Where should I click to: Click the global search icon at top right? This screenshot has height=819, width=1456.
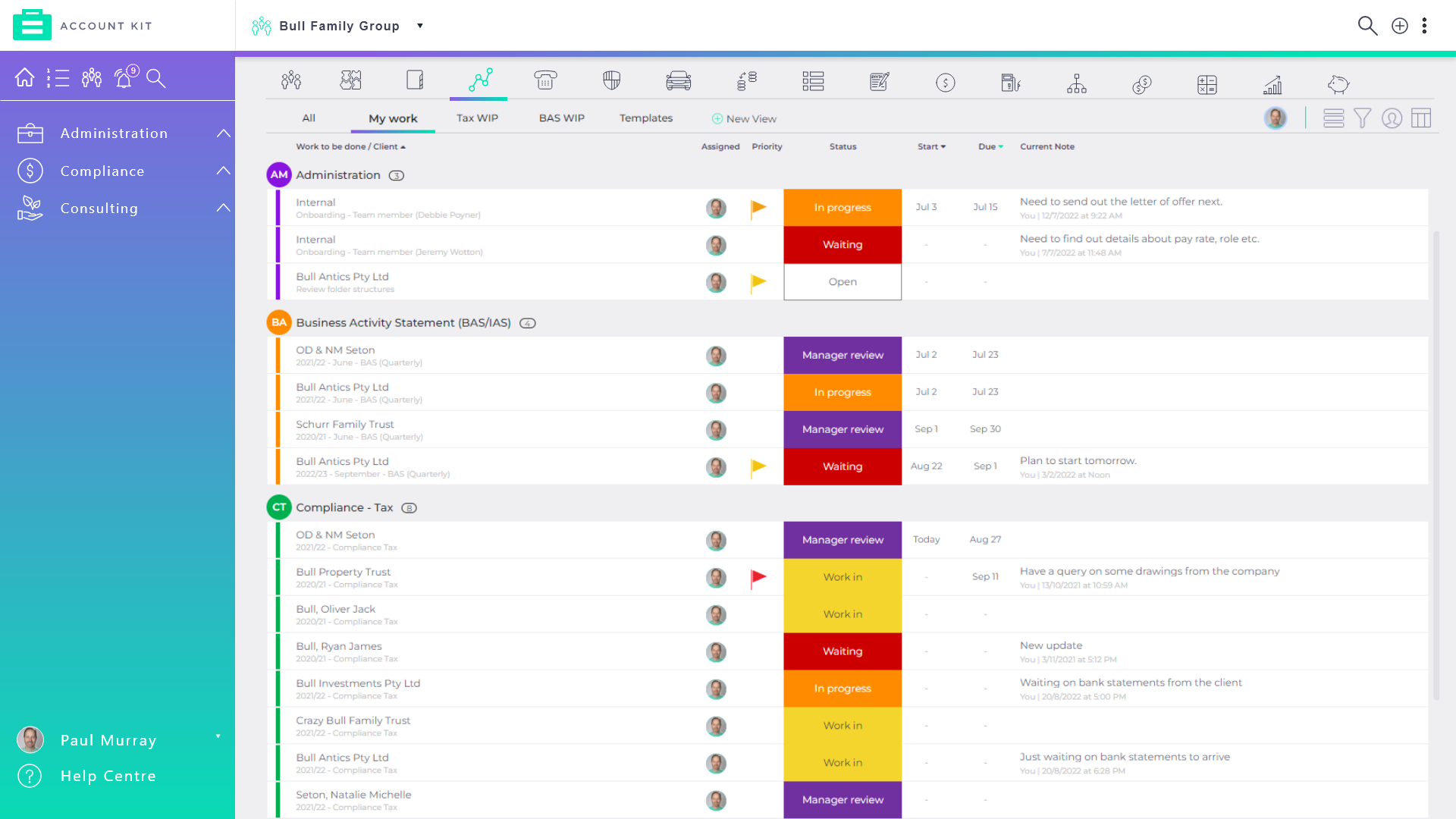pyautogui.click(x=1367, y=26)
